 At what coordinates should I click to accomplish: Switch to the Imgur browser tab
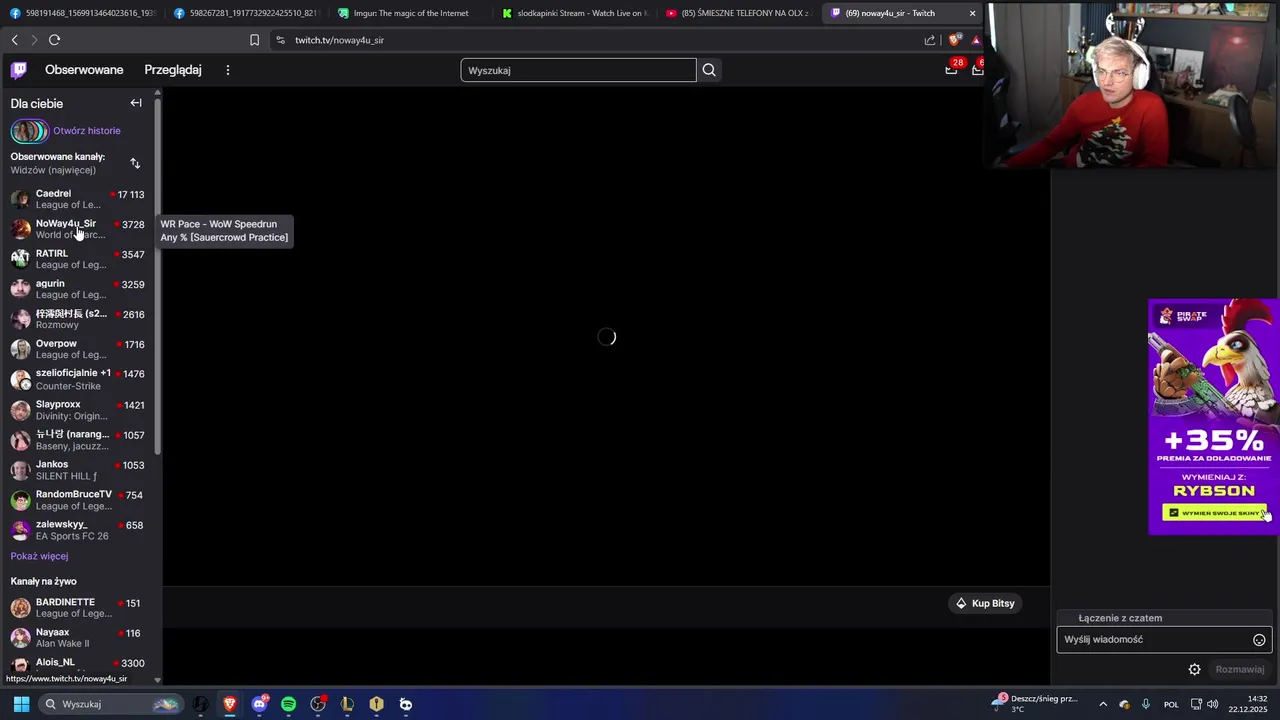(410, 13)
